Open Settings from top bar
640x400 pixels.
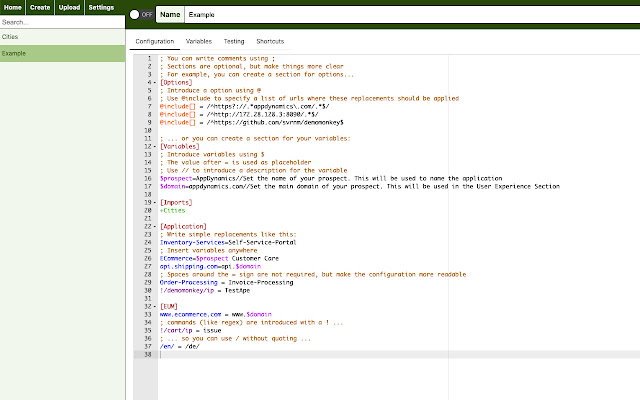pyautogui.click(x=101, y=7)
